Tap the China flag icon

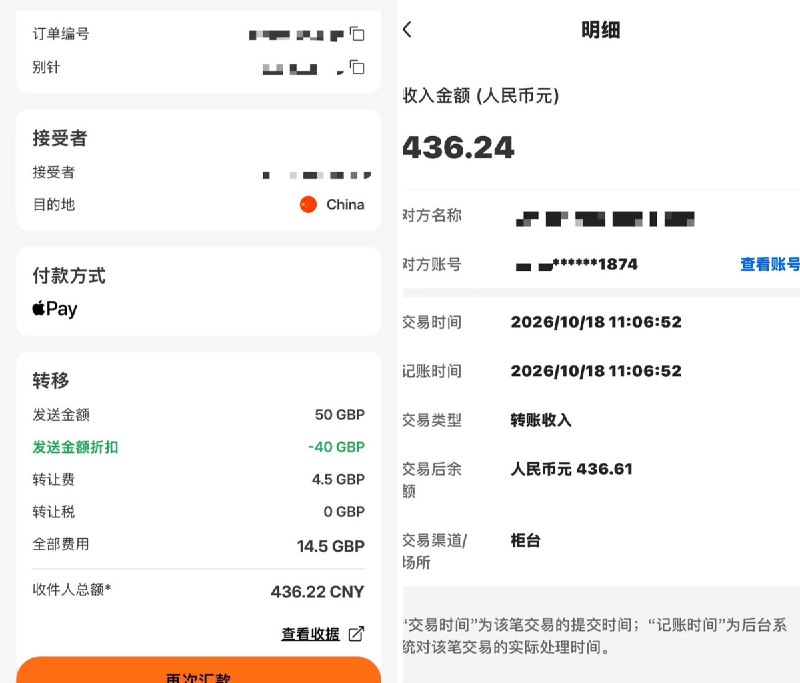click(x=308, y=205)
